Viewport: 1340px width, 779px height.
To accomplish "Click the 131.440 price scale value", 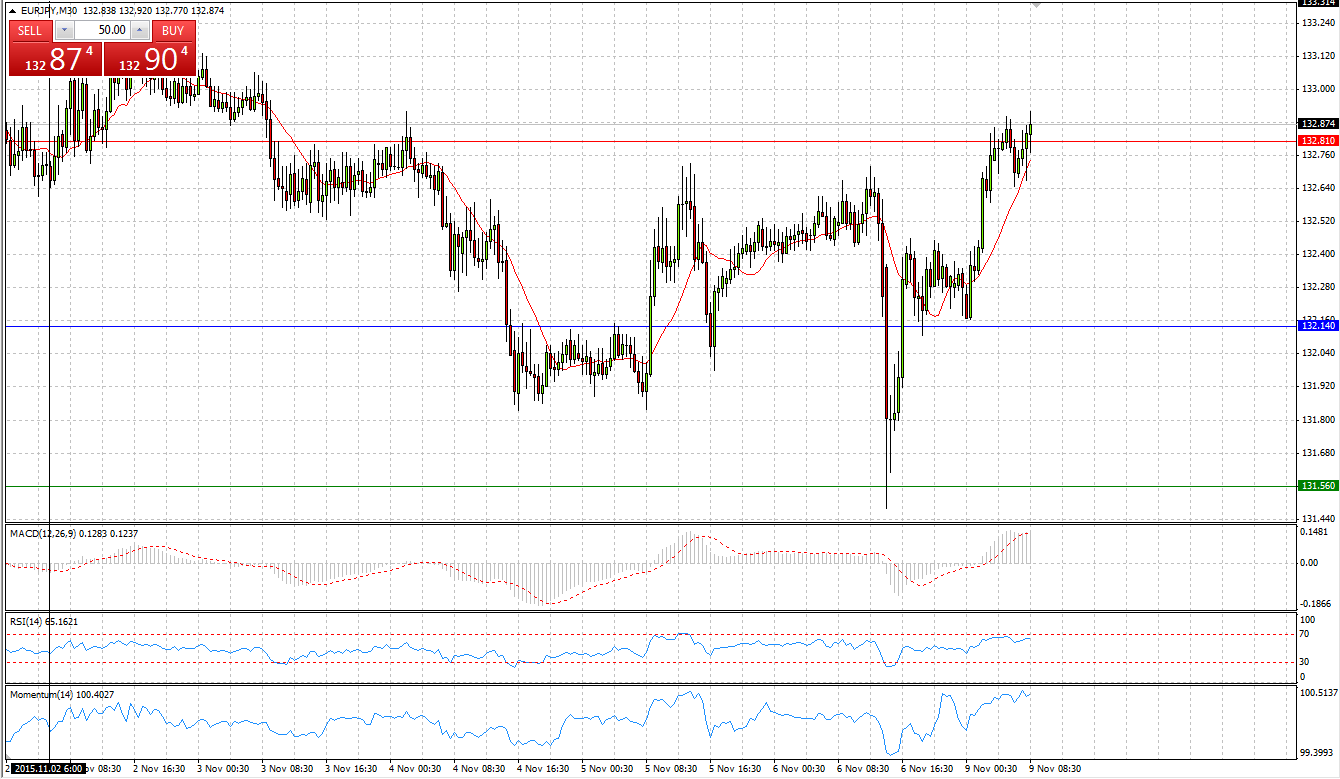I will pyautogui.click(x=1318, y=518).
